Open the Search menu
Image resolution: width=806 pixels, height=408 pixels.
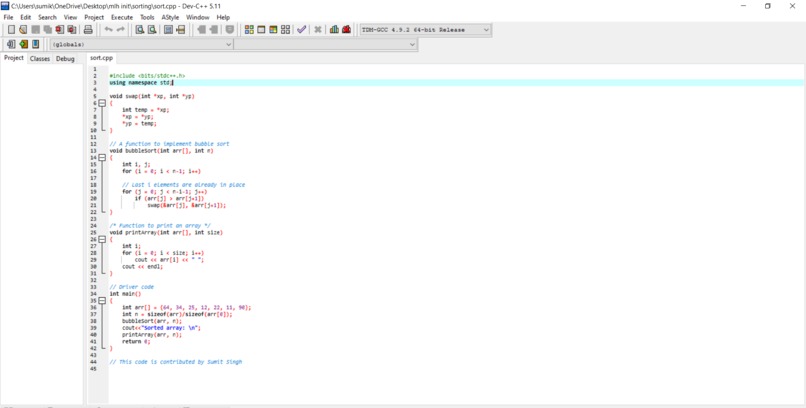47,17
